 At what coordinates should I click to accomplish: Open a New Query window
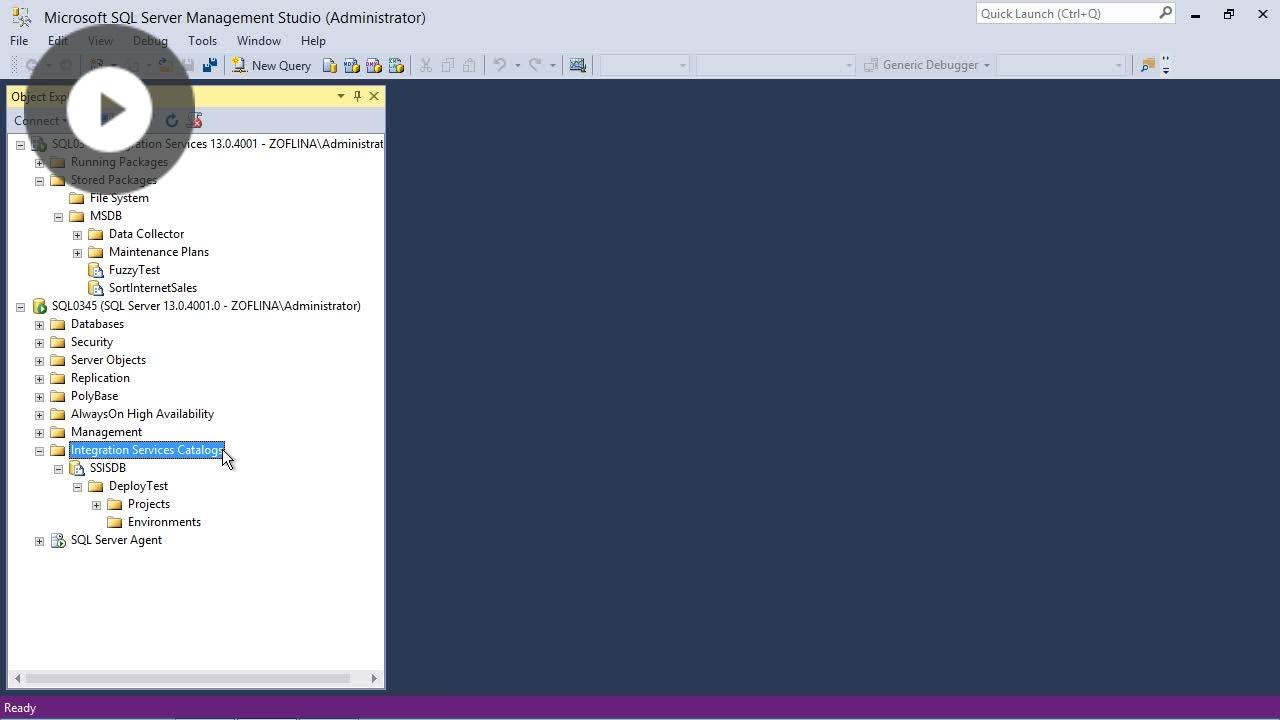tap(271, 65)
